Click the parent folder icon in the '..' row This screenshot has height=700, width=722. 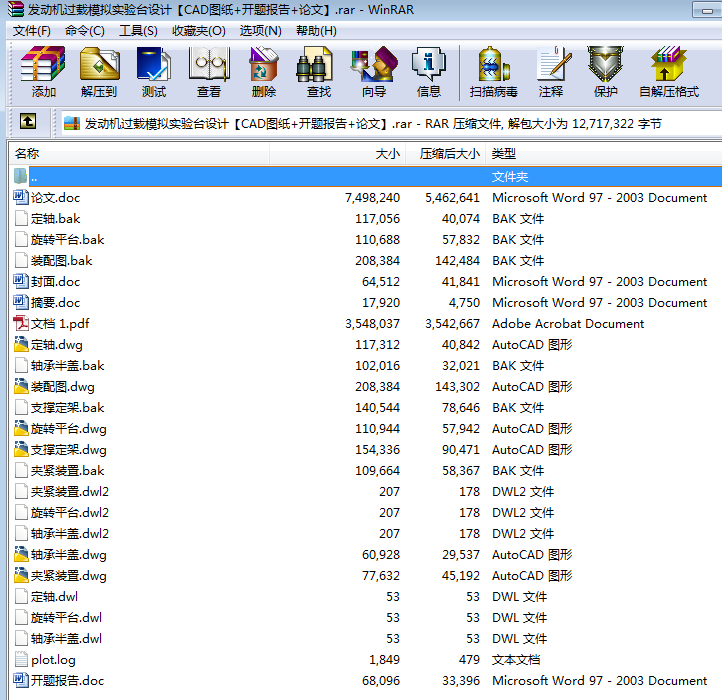click(x=21, y=176)
